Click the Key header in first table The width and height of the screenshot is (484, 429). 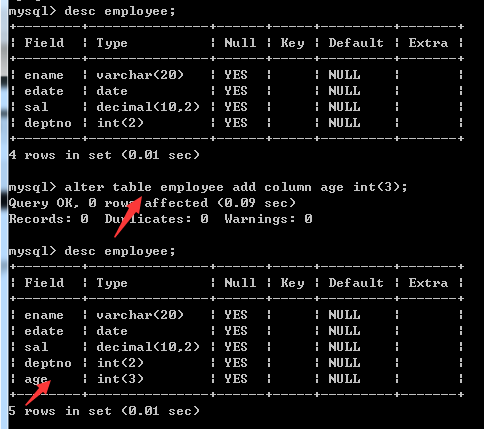coord(292,43)
